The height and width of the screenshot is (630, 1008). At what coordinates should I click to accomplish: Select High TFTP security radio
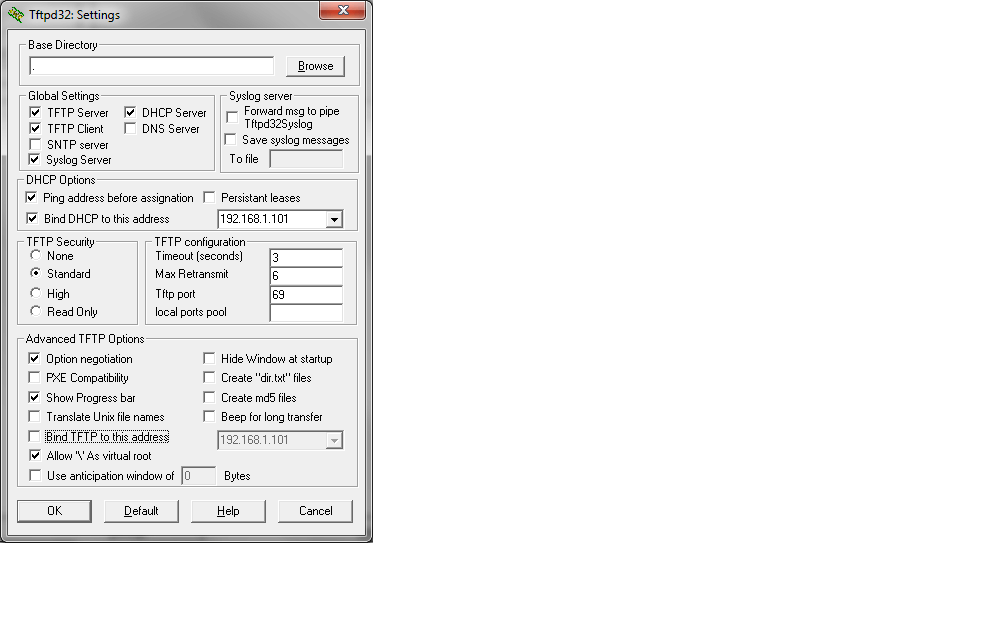coord(35,293)
